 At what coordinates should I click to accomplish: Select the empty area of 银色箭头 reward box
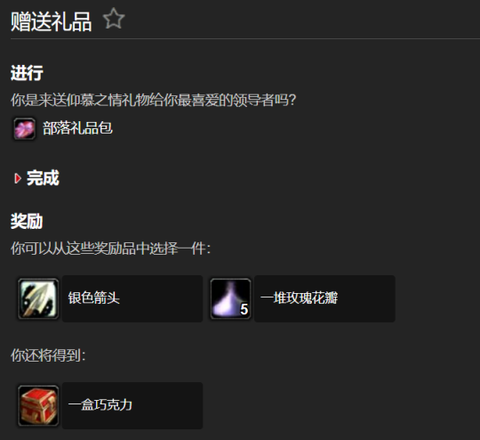pos(162,299)
